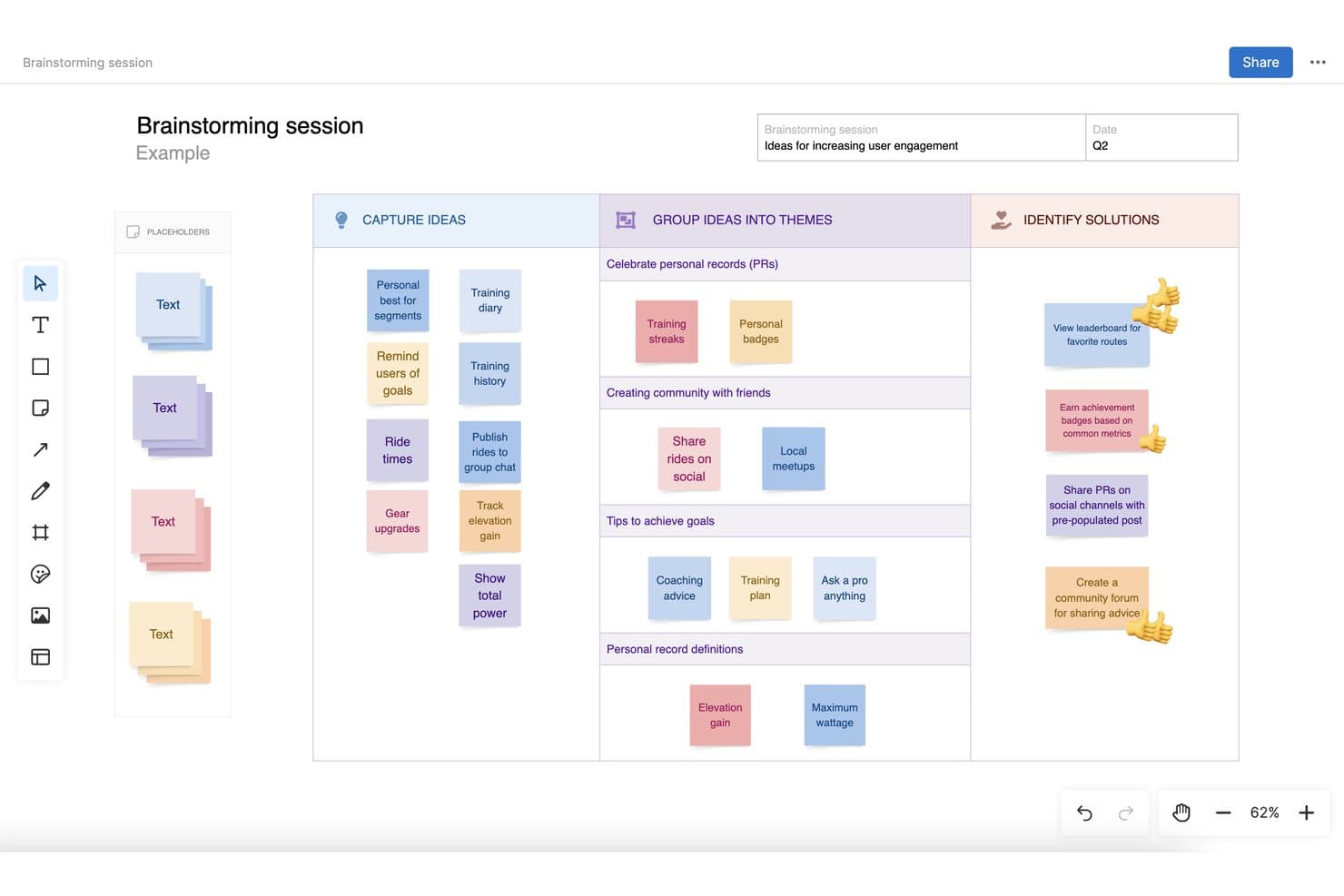This screenshot has width=1344, height=896.
Task: Open the templates layout tool
Action: 40,656
